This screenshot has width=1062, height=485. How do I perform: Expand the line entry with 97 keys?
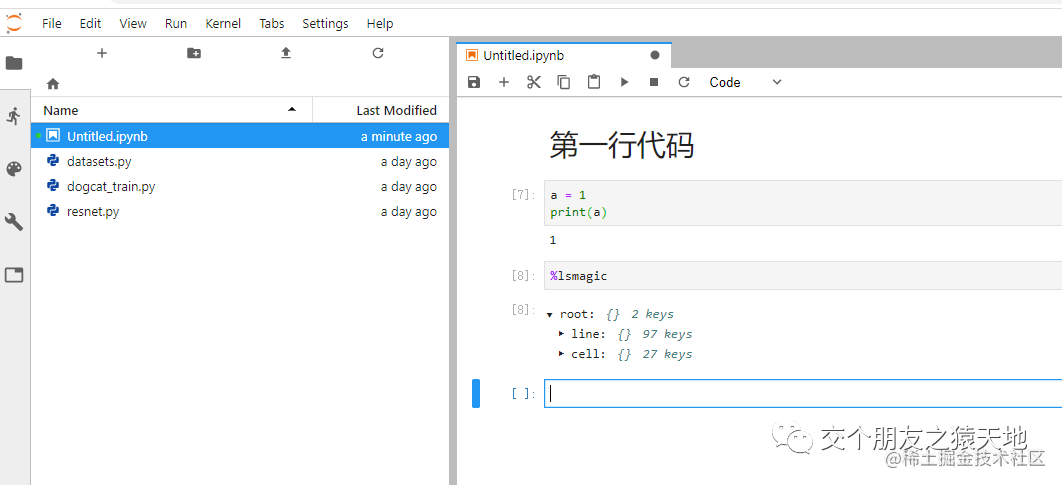[x=561, y=334]
